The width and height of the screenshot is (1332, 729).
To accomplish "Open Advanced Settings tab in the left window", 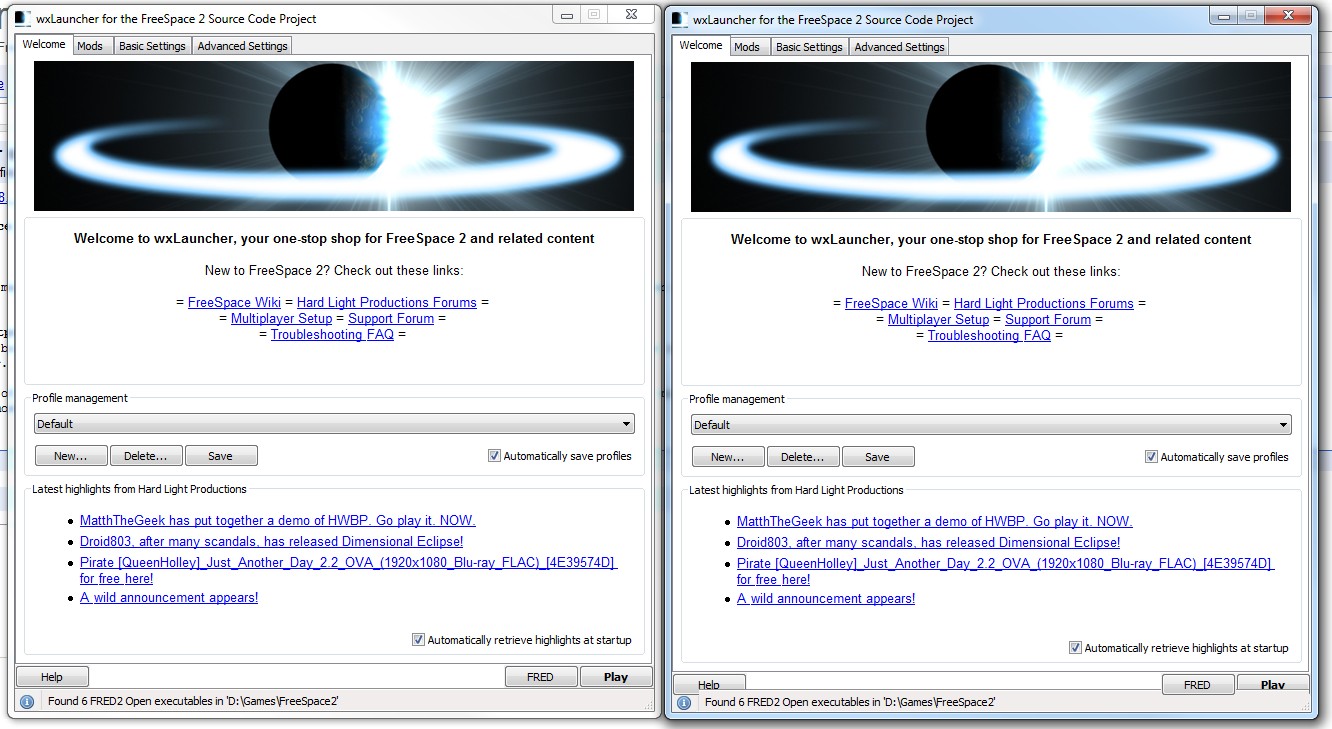I will 243,46.
